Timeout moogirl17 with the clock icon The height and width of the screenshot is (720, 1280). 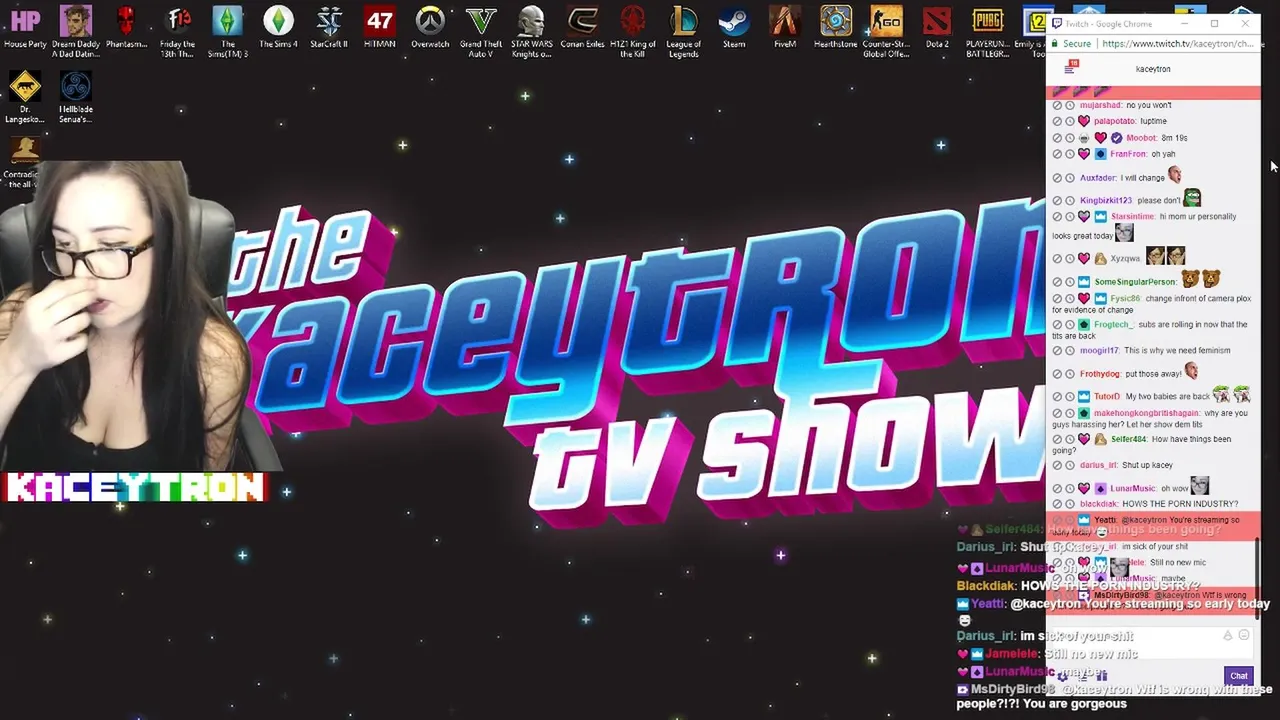pos(1070,351)
